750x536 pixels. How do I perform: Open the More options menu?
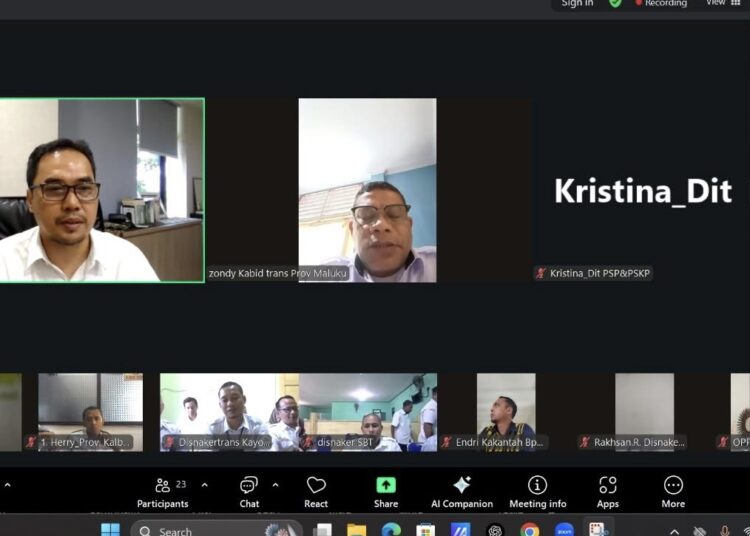tap(673, 490)
